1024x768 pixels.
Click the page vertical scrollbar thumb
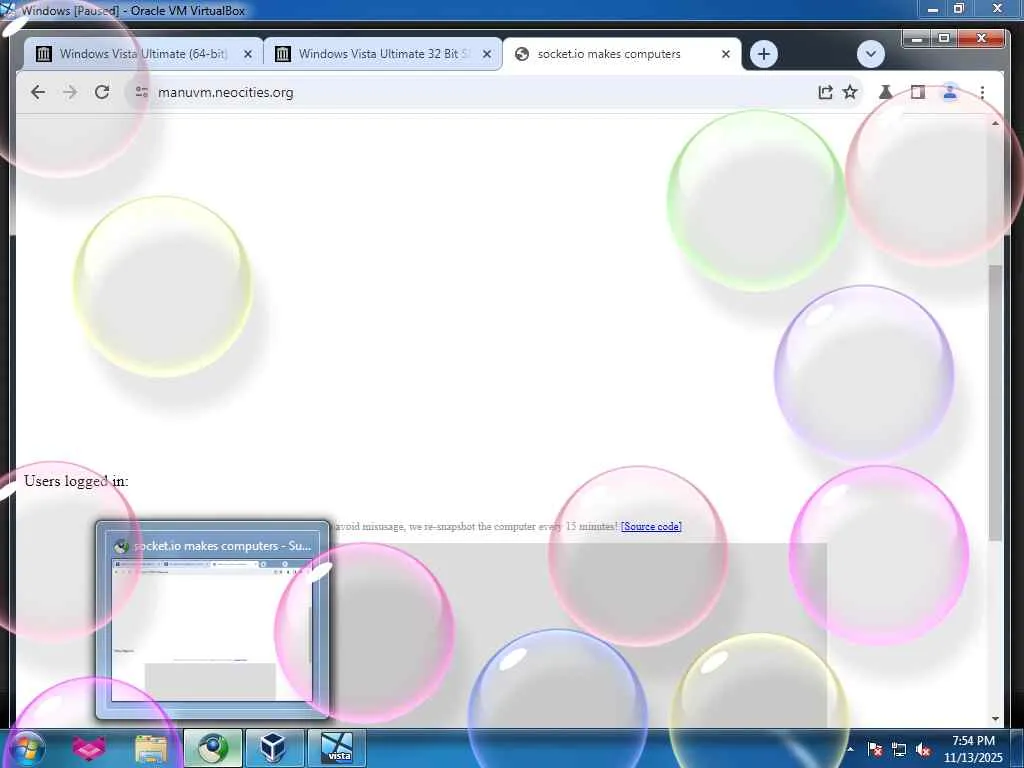[x=995, y=402]
